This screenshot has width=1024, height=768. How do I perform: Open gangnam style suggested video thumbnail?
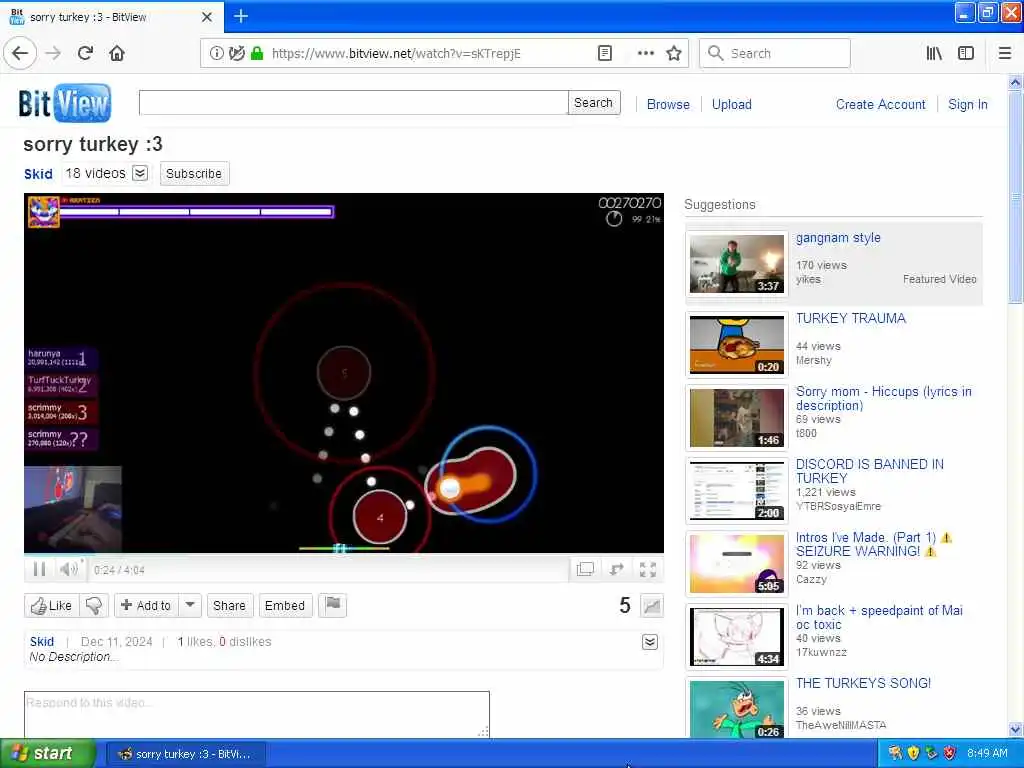pyautogui.click(x=737, y=264)
